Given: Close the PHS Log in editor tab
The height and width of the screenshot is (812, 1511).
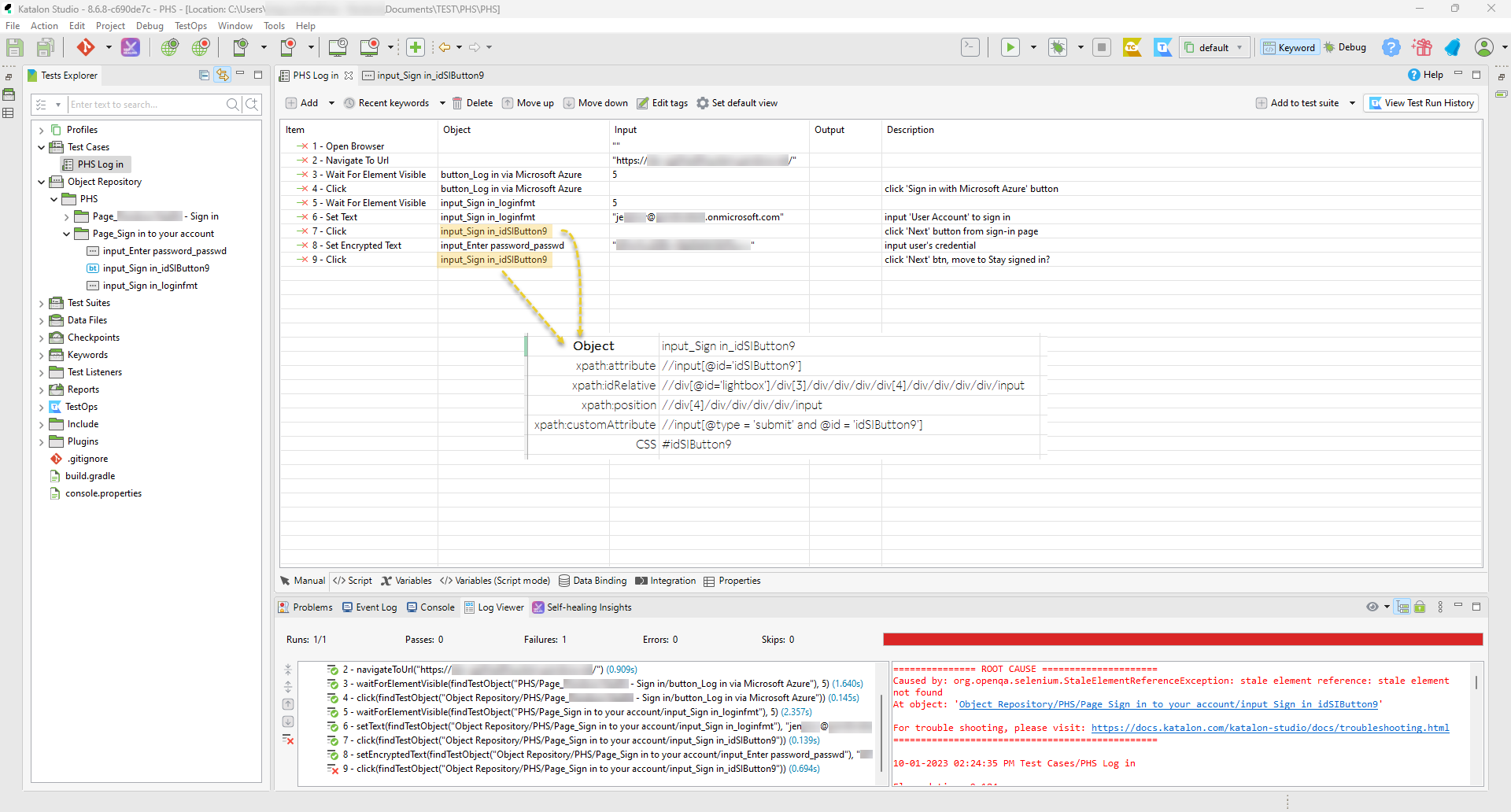Looking at the screenshot, I should pos(349,76).
